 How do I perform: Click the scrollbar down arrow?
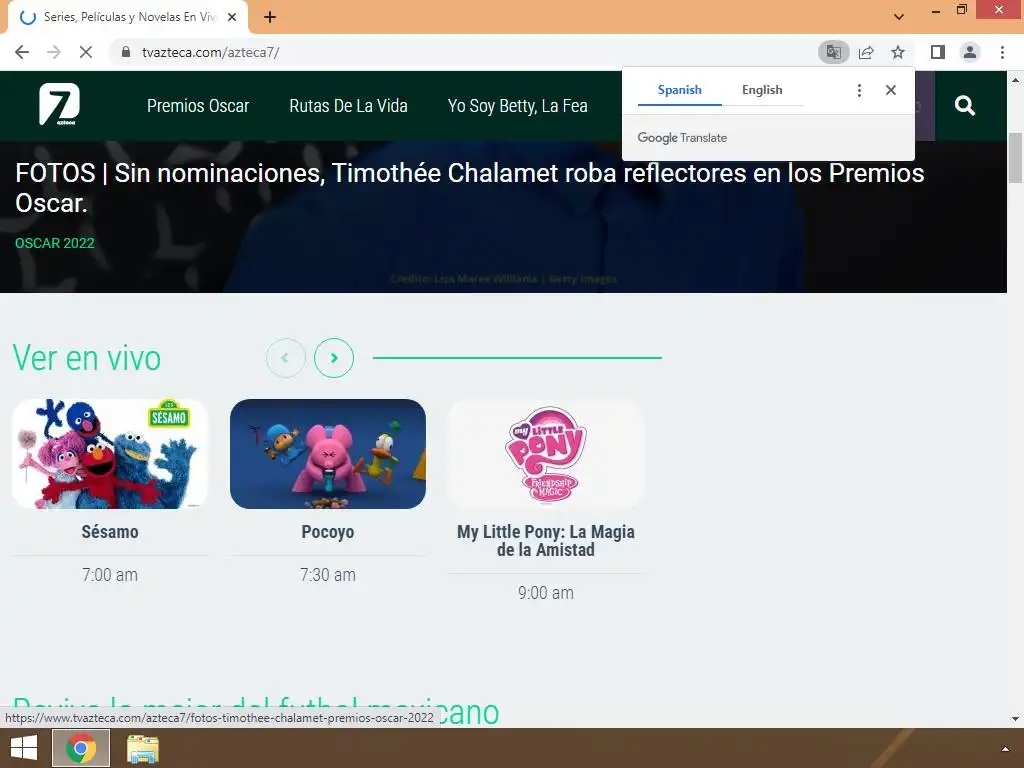(1016, 719)
